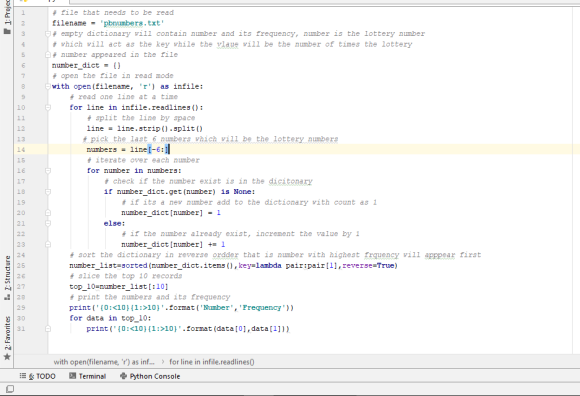
Task: Toggle tool window bars in status bar corner
Action: click(10, 389)
